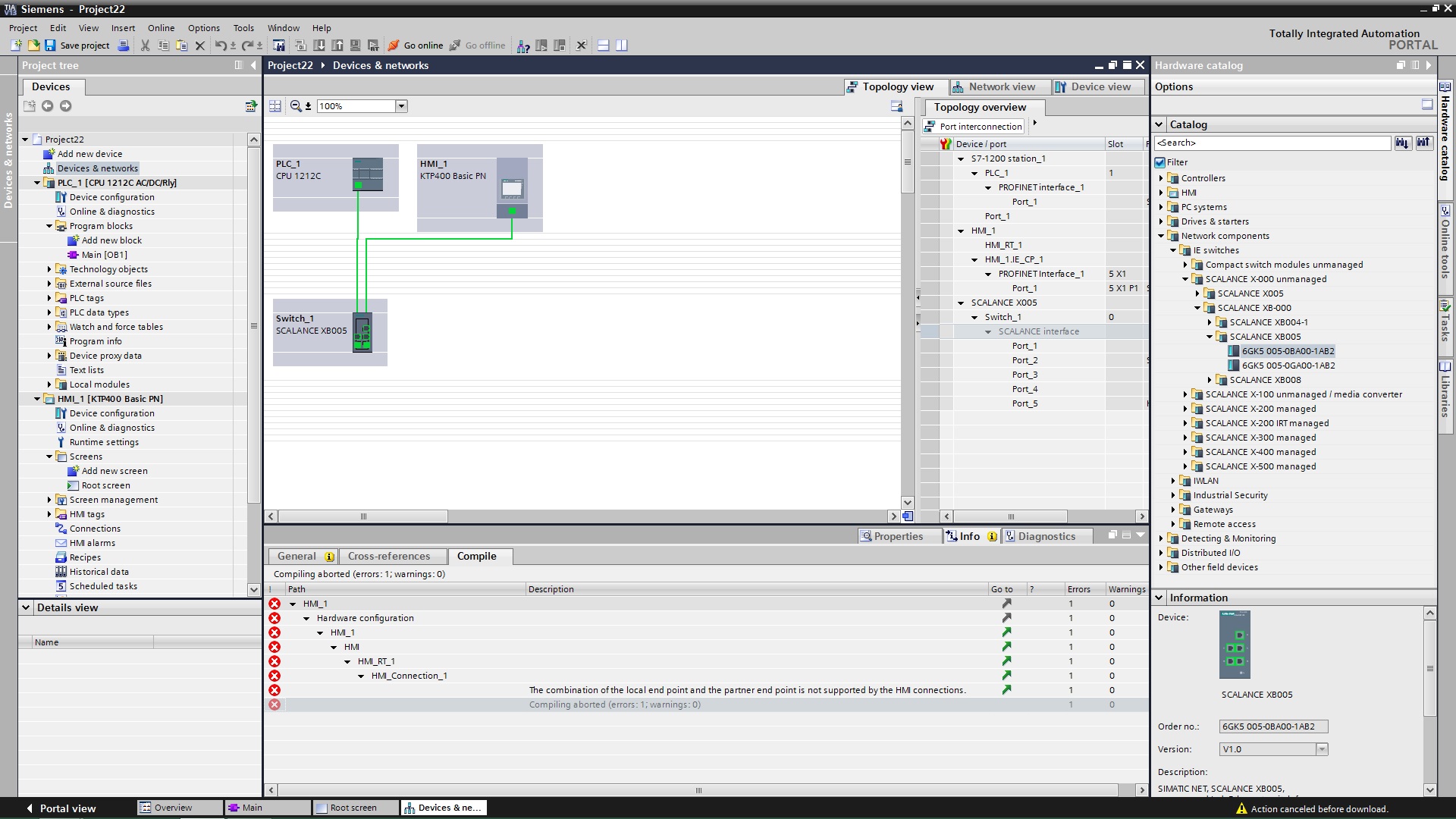
Task: Select Runtime settings under HMI_1
Action: [104, 442]
